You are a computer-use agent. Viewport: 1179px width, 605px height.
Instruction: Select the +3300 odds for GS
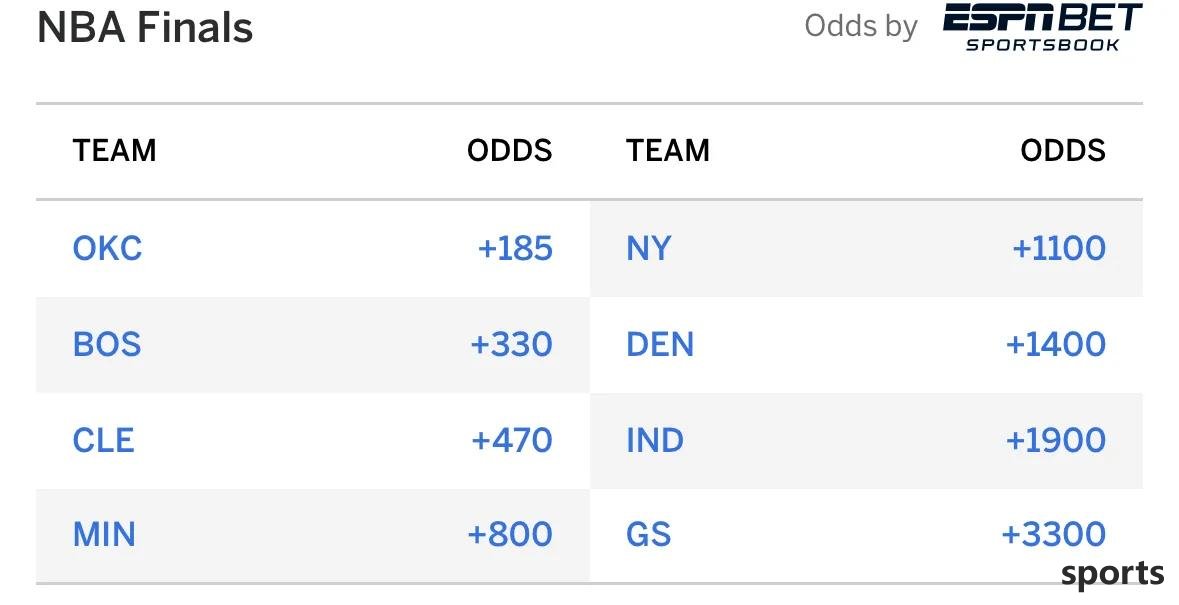(1053, 535)
